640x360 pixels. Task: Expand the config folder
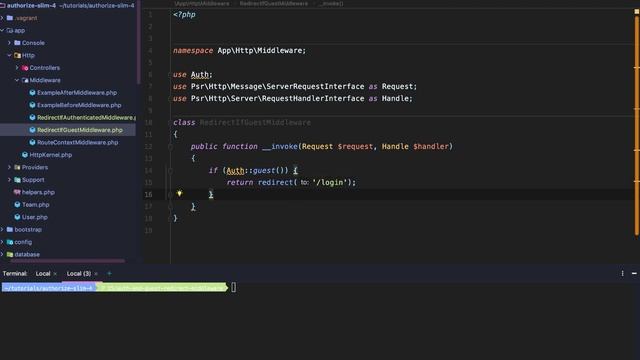tap(2, 242)
